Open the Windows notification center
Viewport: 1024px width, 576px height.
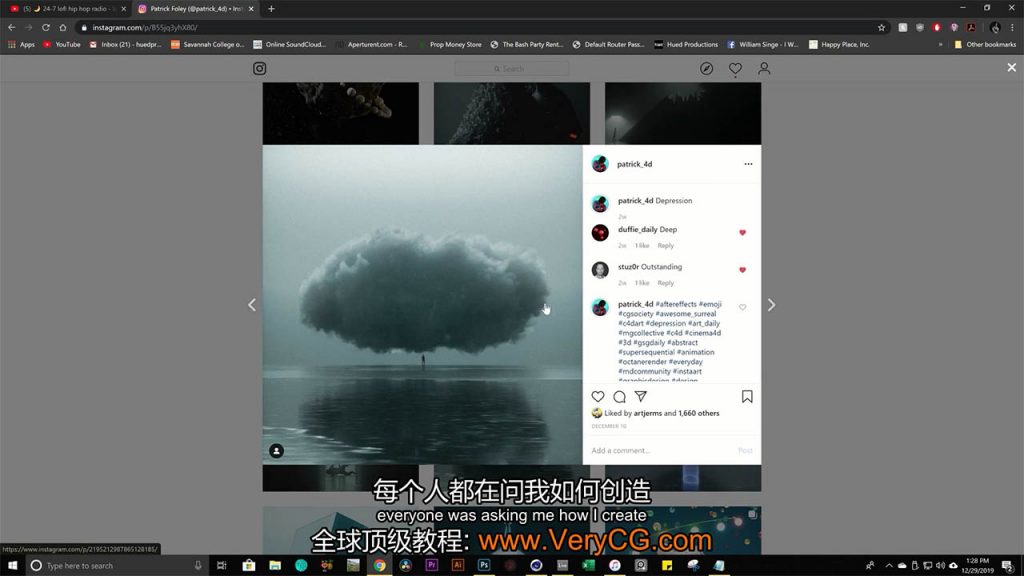coord(1008,566)
